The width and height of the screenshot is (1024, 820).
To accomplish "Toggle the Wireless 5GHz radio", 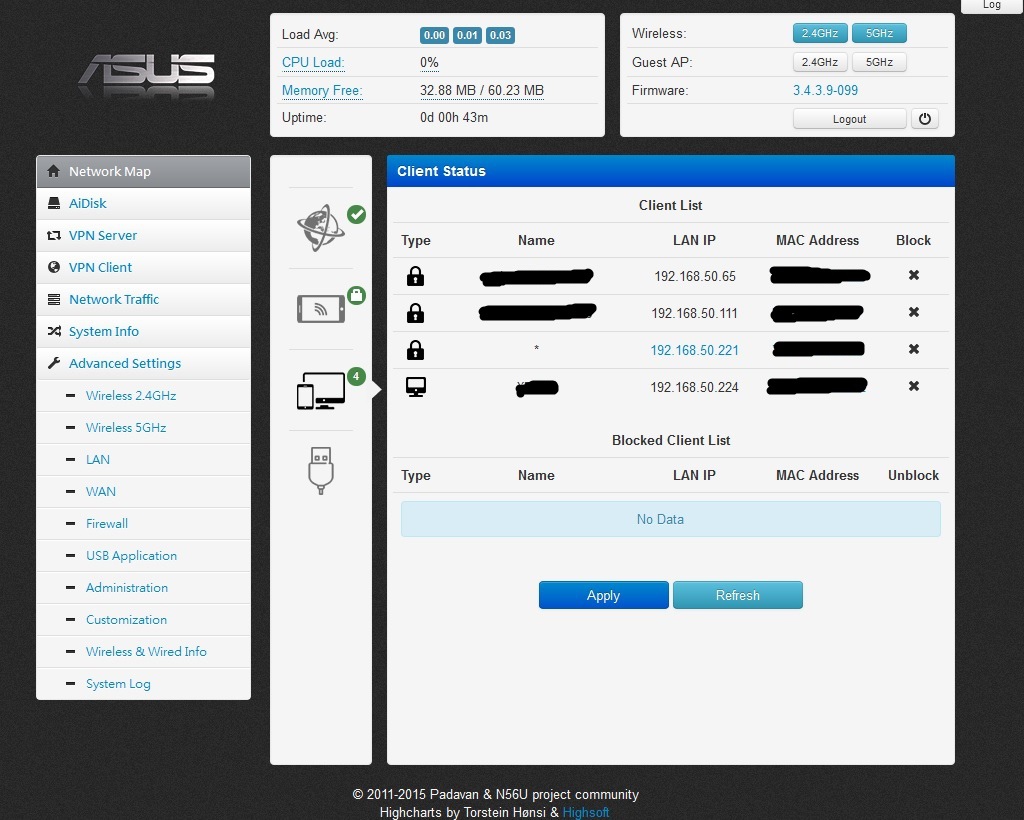I will tap(879, 33).
